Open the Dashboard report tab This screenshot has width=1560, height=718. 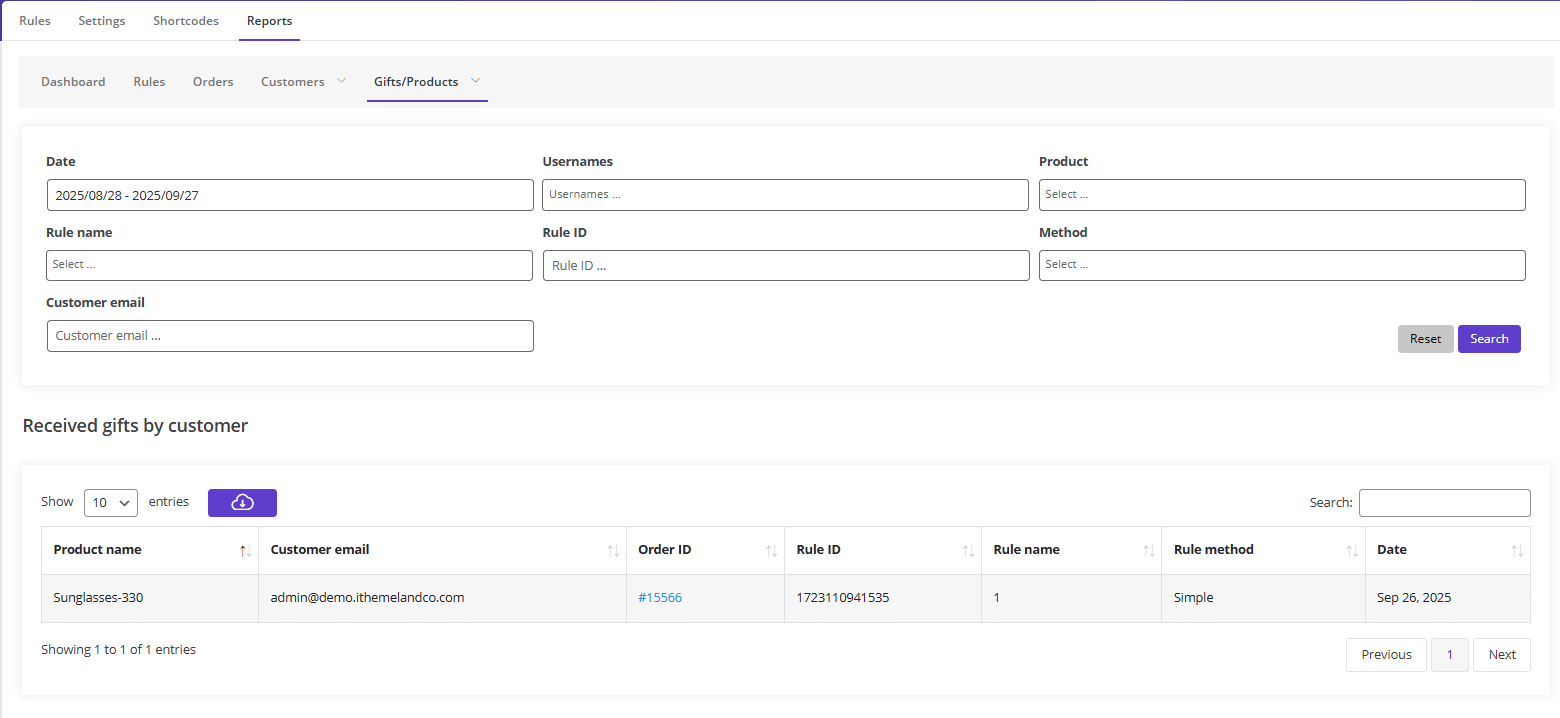click(73, 82)
